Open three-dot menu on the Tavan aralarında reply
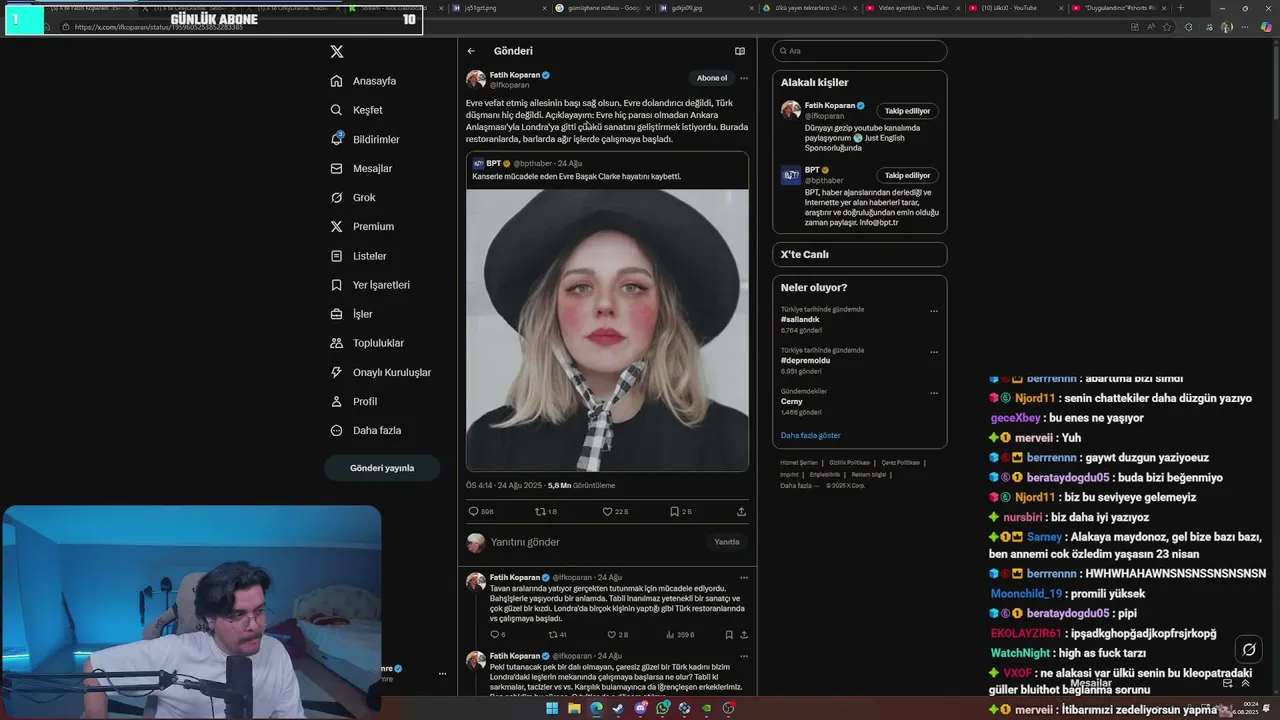1280x720 pixels. tap(743, 577)
